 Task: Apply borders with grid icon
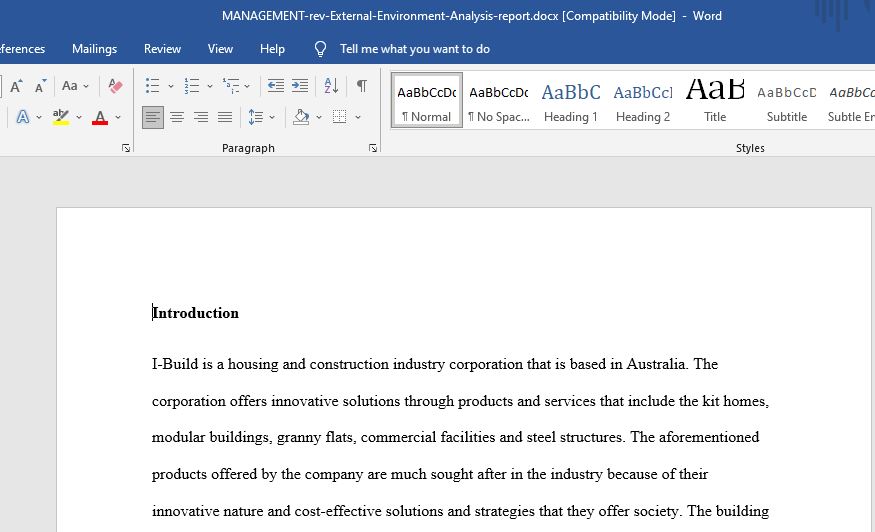coord(339,117)
